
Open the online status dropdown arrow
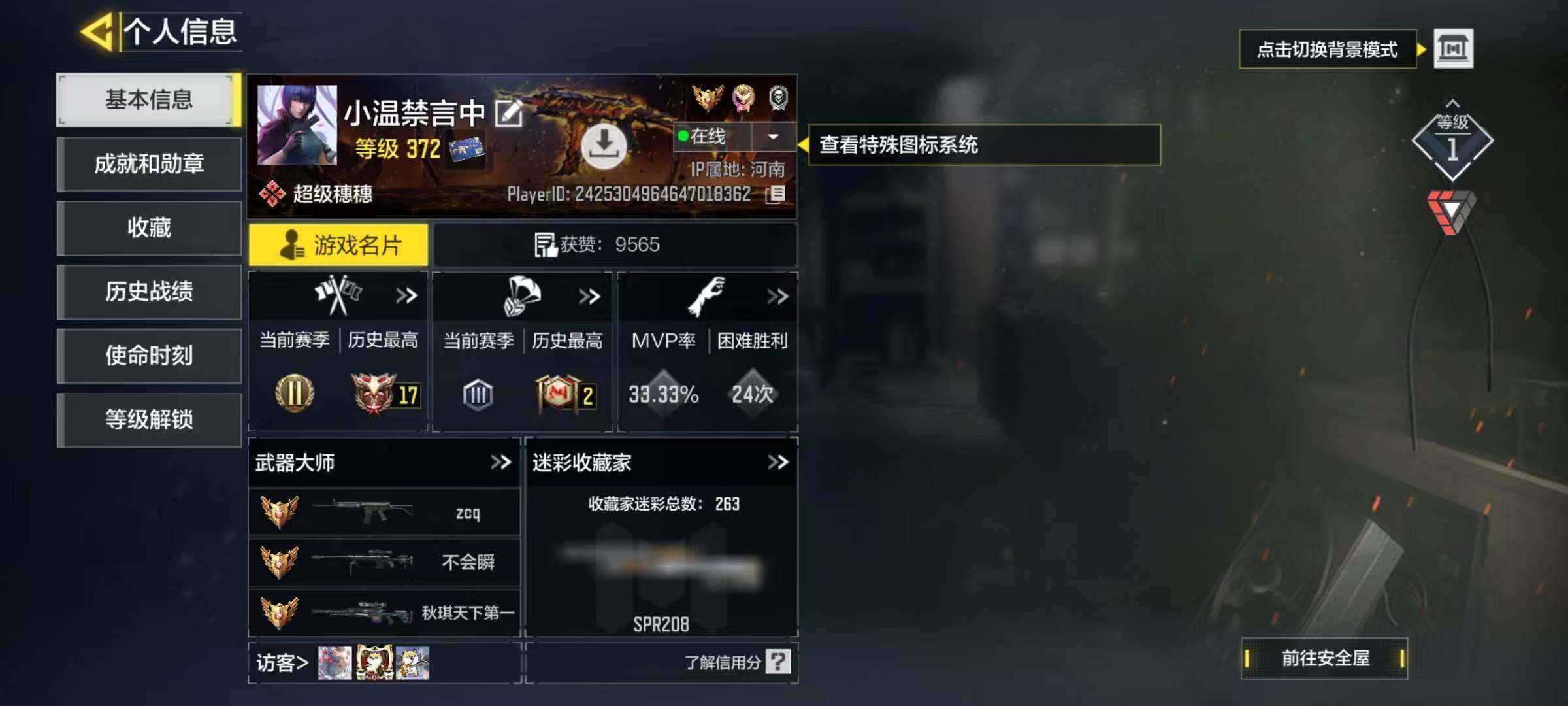(774, 137)
